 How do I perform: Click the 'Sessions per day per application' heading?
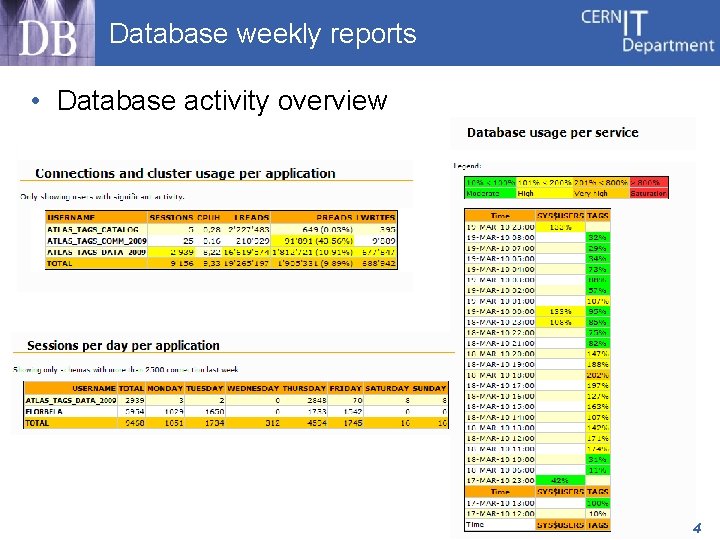123,345
